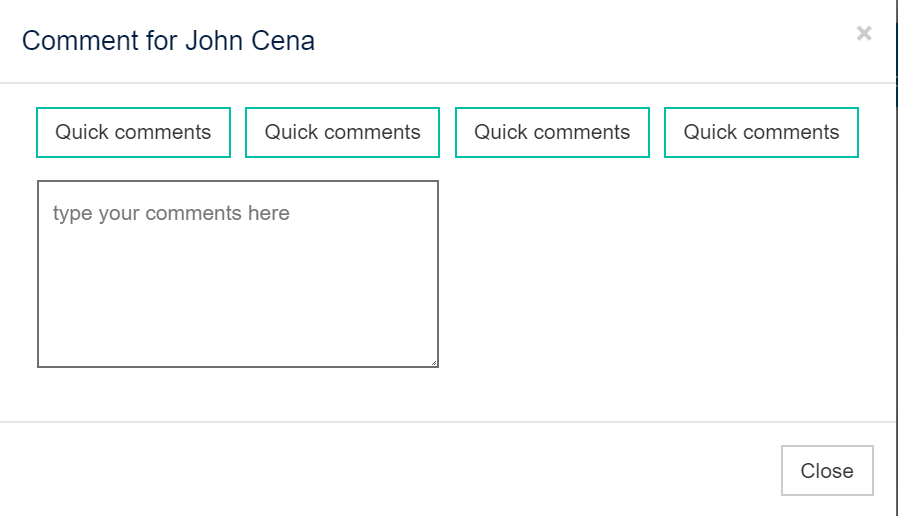Click the text area's resize grip corner
898x516 pixels.
click(x=434, y=363)
